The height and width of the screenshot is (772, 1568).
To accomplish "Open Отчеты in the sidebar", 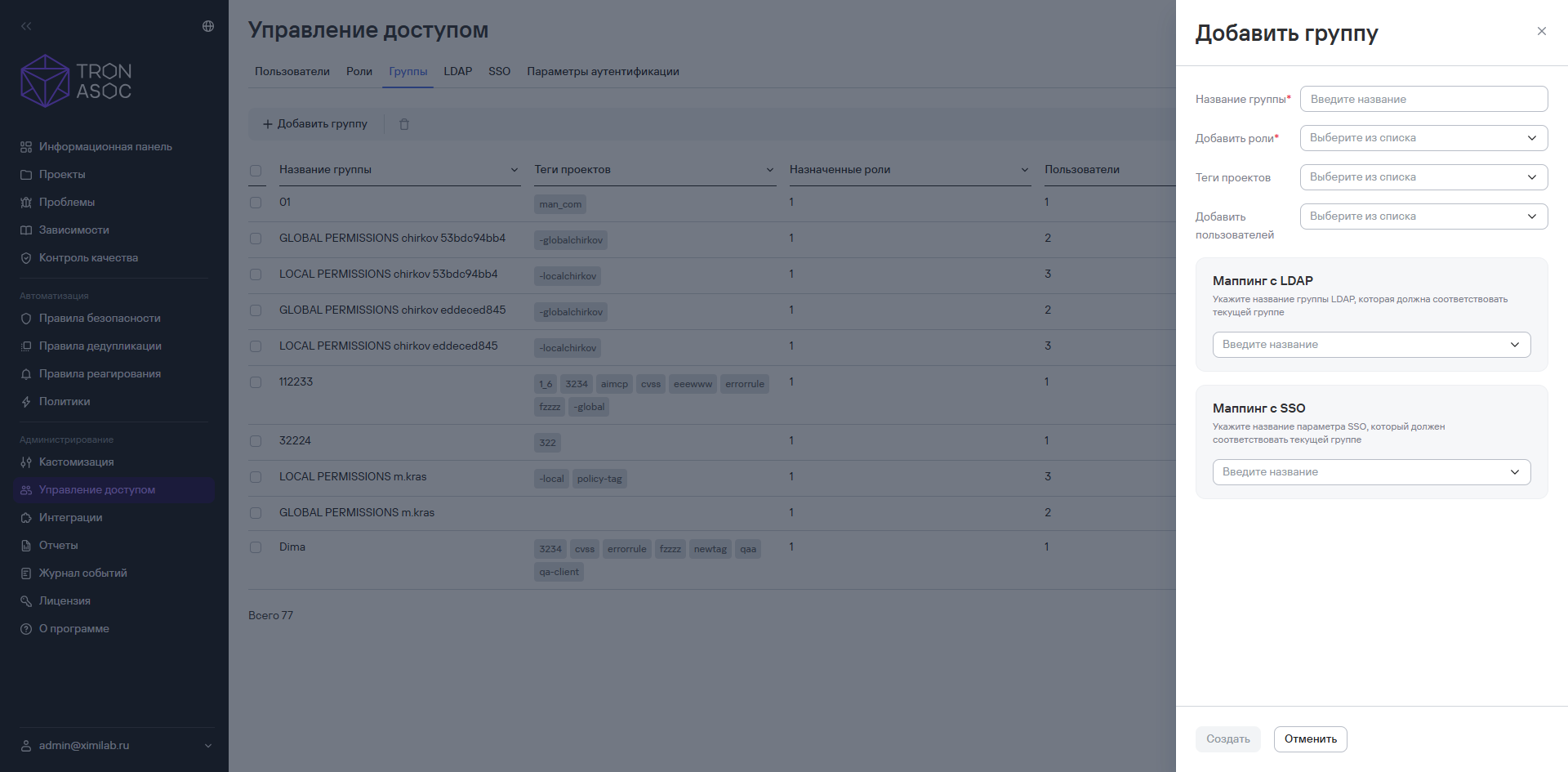I will pos(58,546).
